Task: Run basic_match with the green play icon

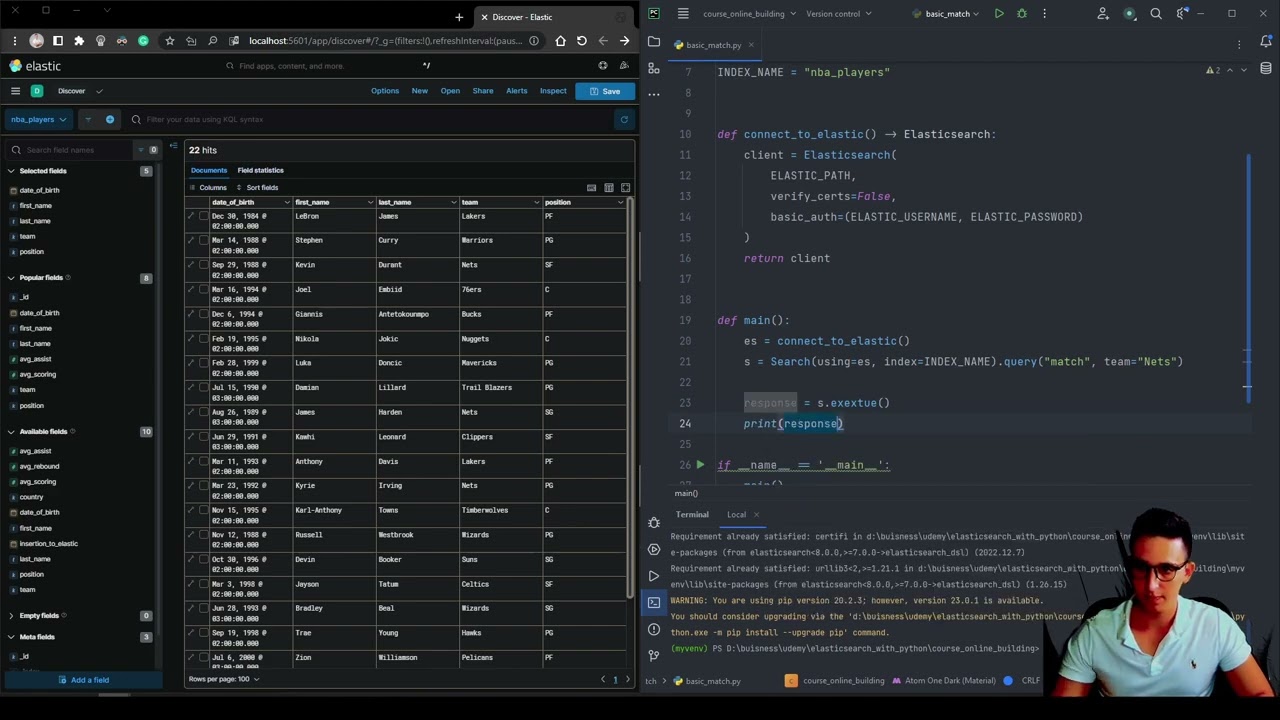Action: pos(999,14)
